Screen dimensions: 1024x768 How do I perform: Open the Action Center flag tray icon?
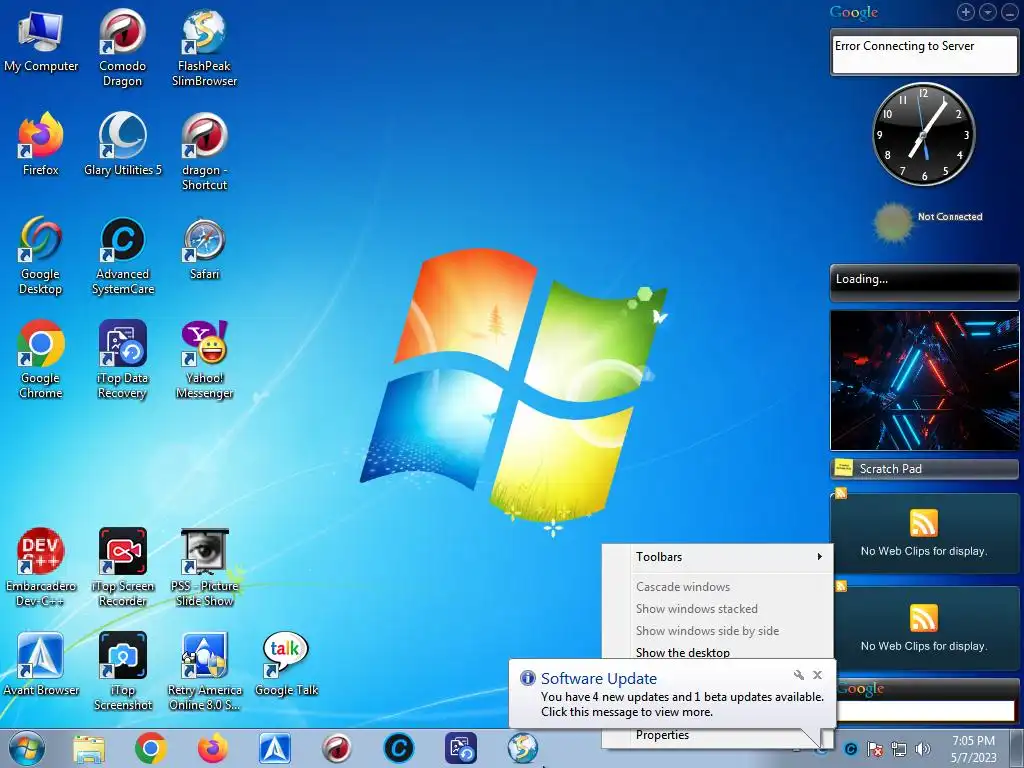874,749
